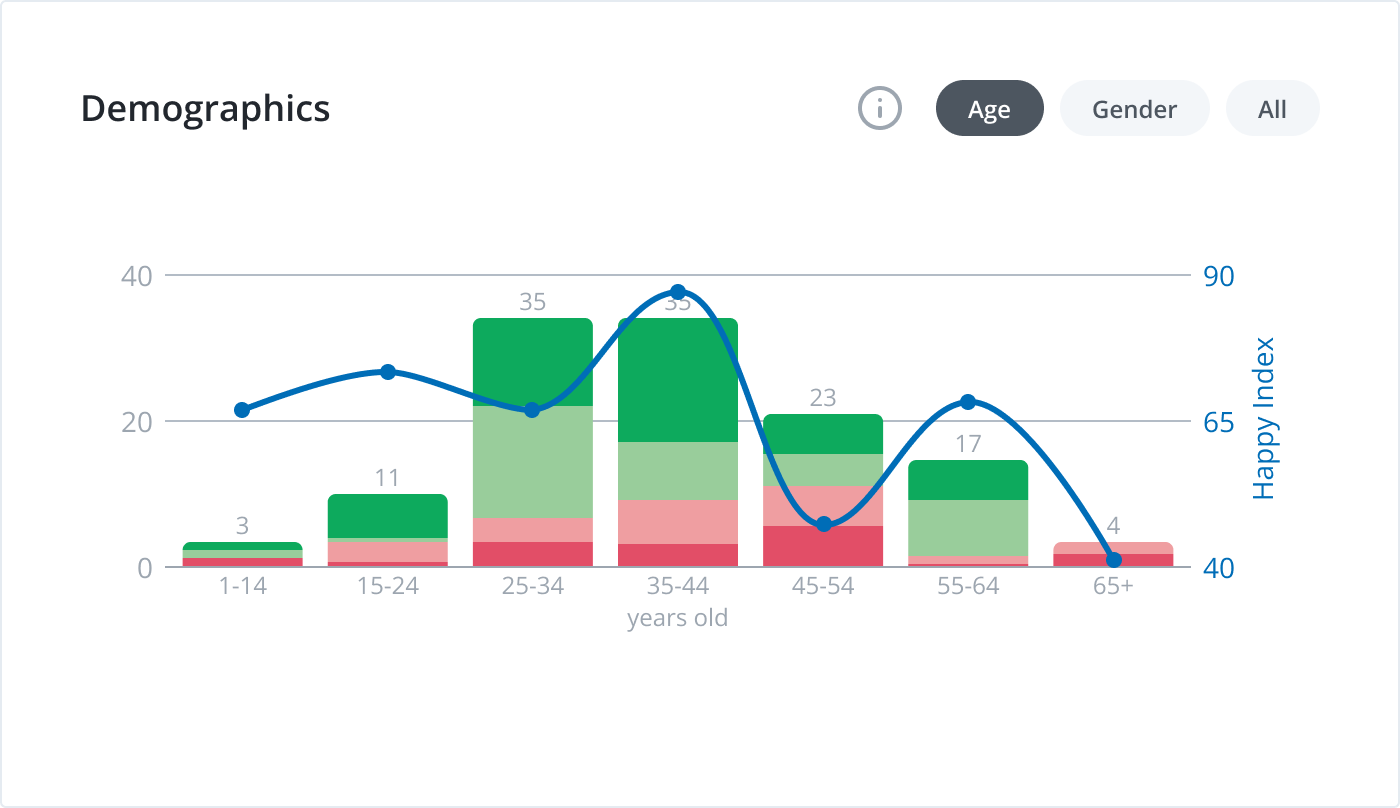Click the Demographics heading
Viewport: 1400px width, 808px height.
206,109
